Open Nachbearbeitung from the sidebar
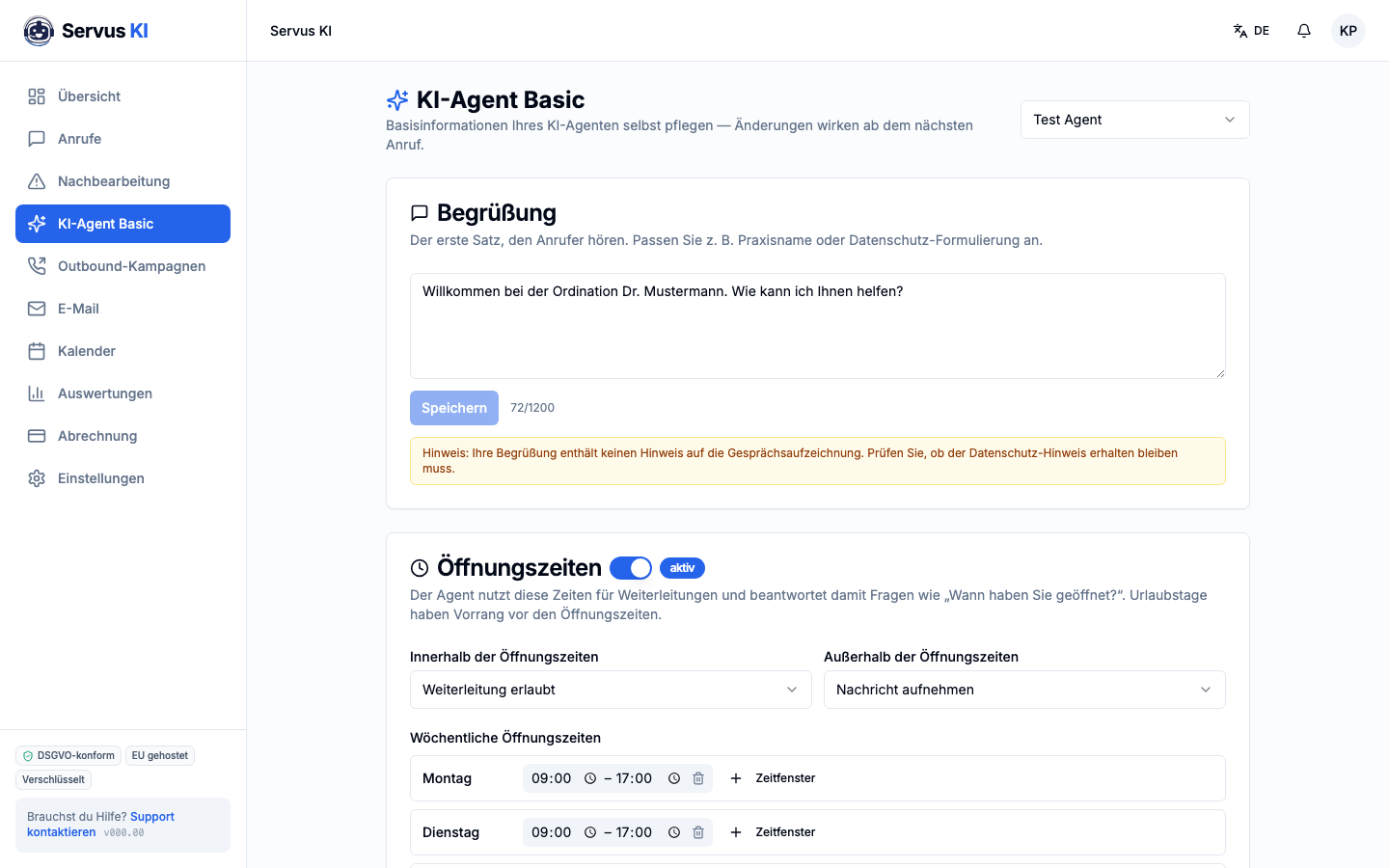Screen dimensions: 1389x868 pos(123,181)
